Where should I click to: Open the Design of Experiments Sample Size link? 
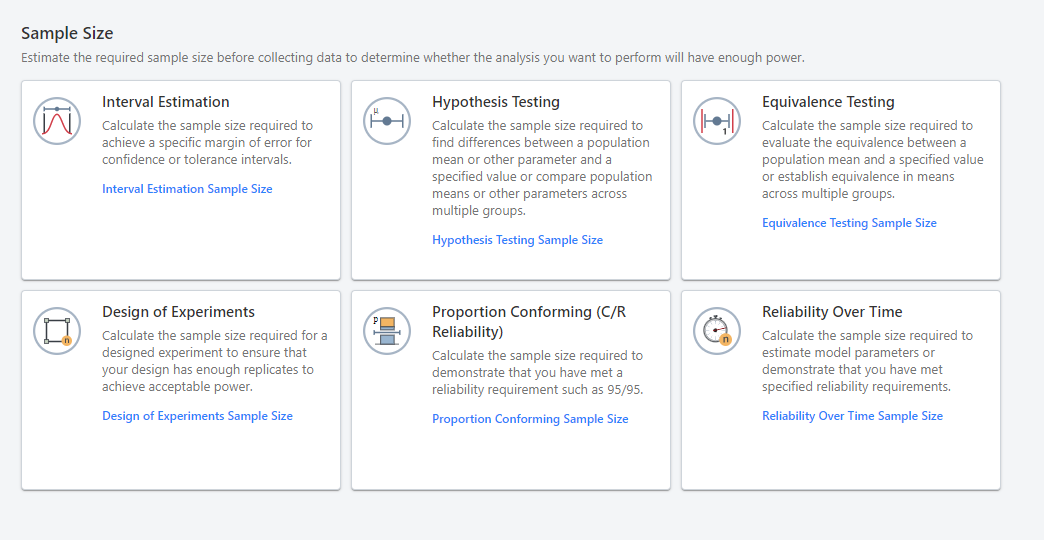[x=197, y=416]
